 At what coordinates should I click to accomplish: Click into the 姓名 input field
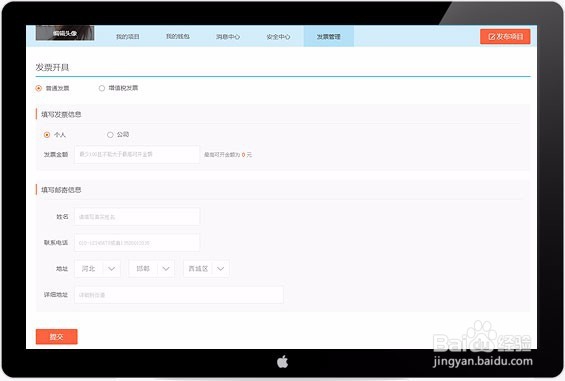(137, 217)
